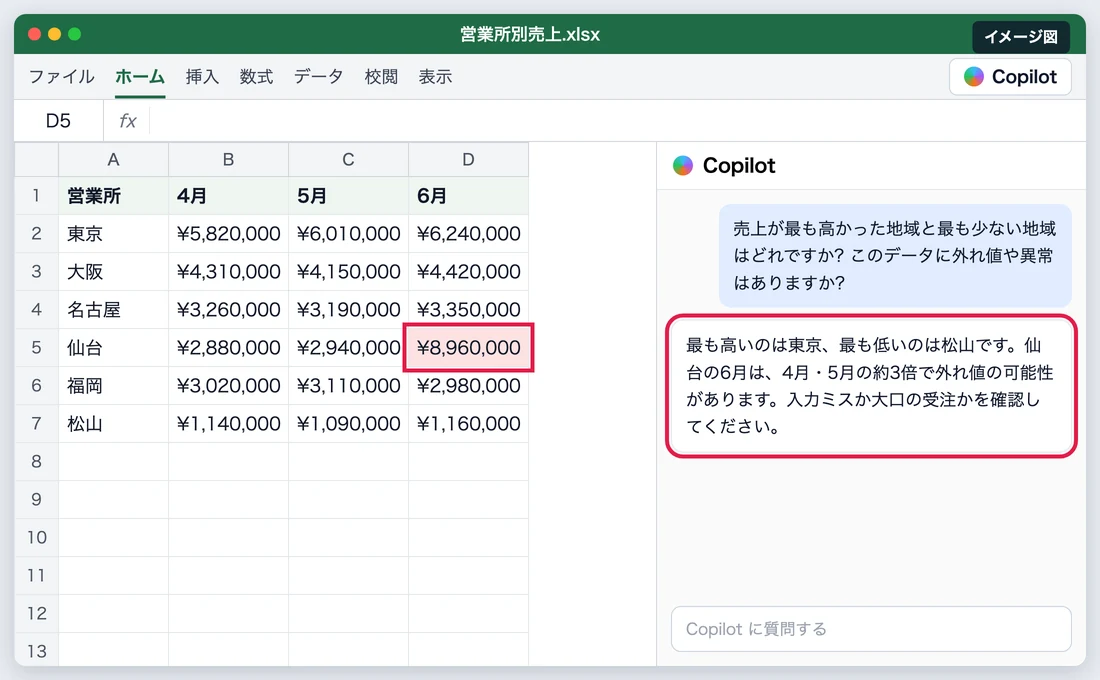The width and height of the screenshot is (1100, 680).
Task: Click the Copilot button in the ribbon
Action: [1010, 76]
